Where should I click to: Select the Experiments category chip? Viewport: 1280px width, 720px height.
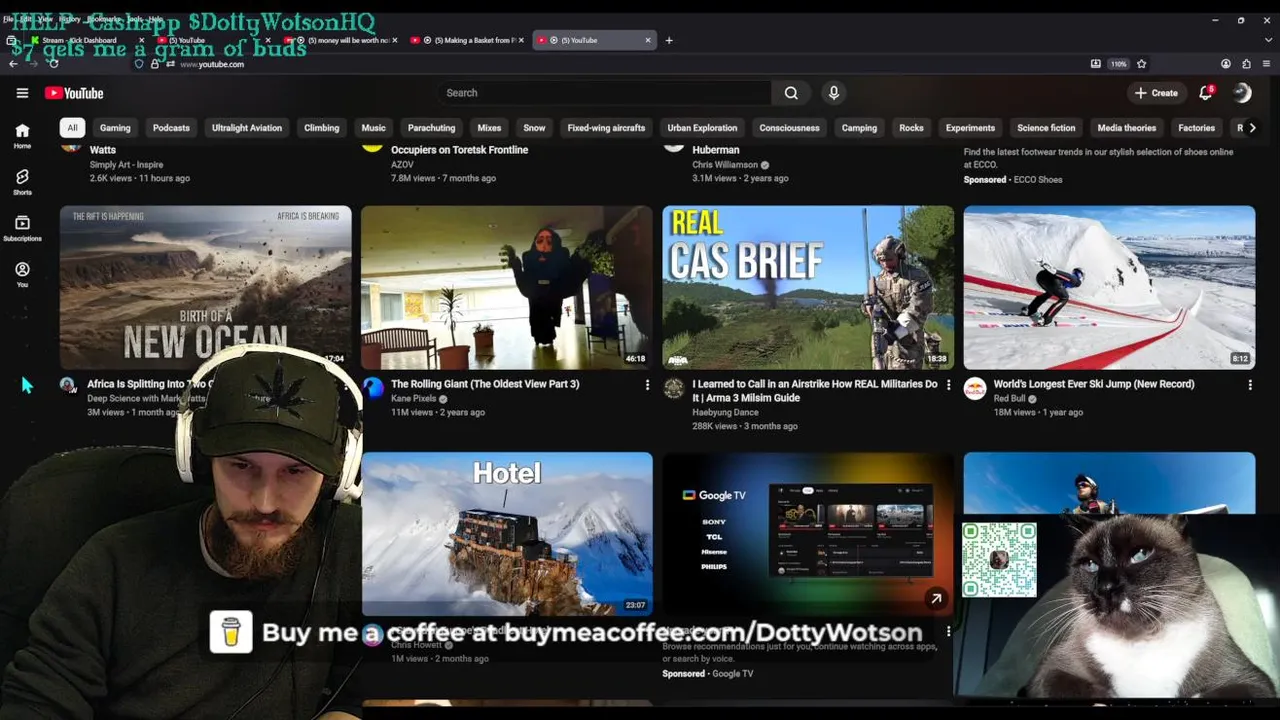(970, 128)
